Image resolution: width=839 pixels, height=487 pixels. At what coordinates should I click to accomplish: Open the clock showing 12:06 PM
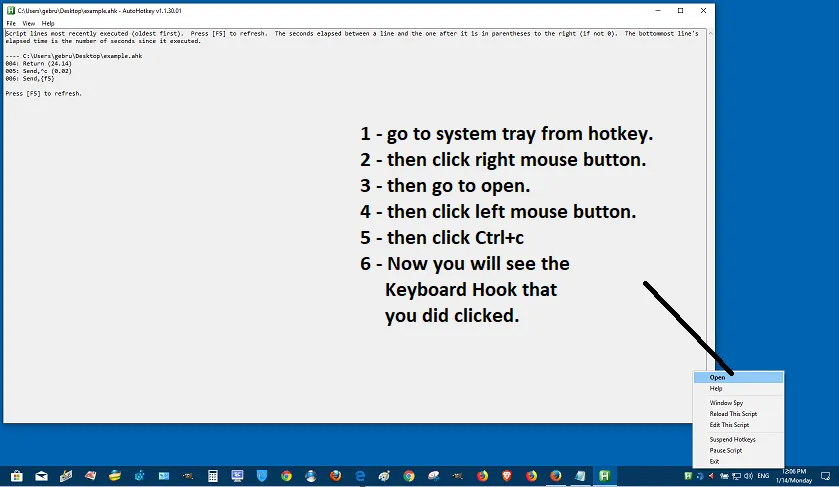[x=794, y=476]
